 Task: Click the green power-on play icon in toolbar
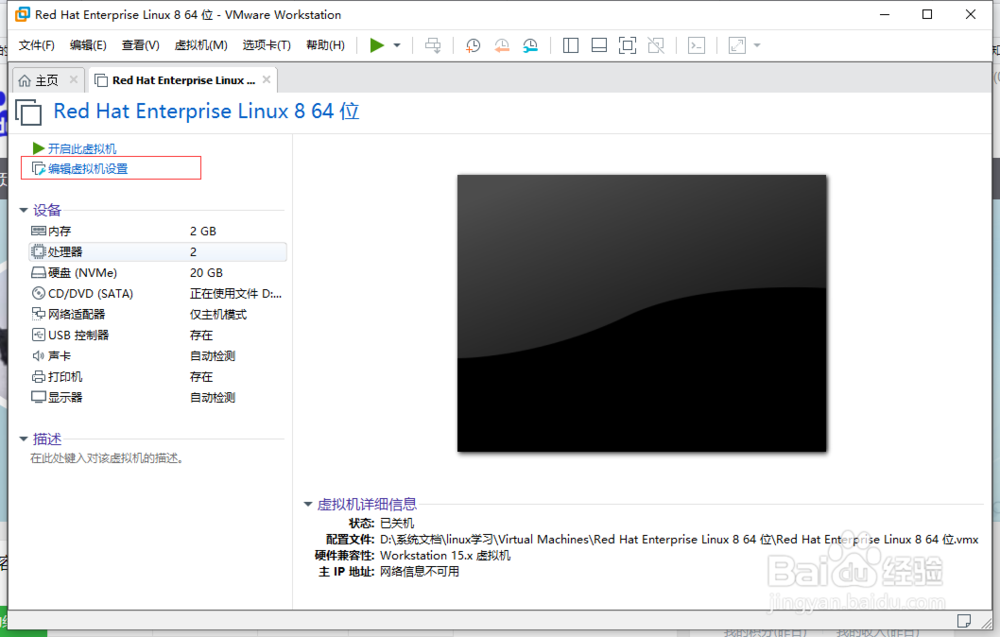click(x=377, y=45)
